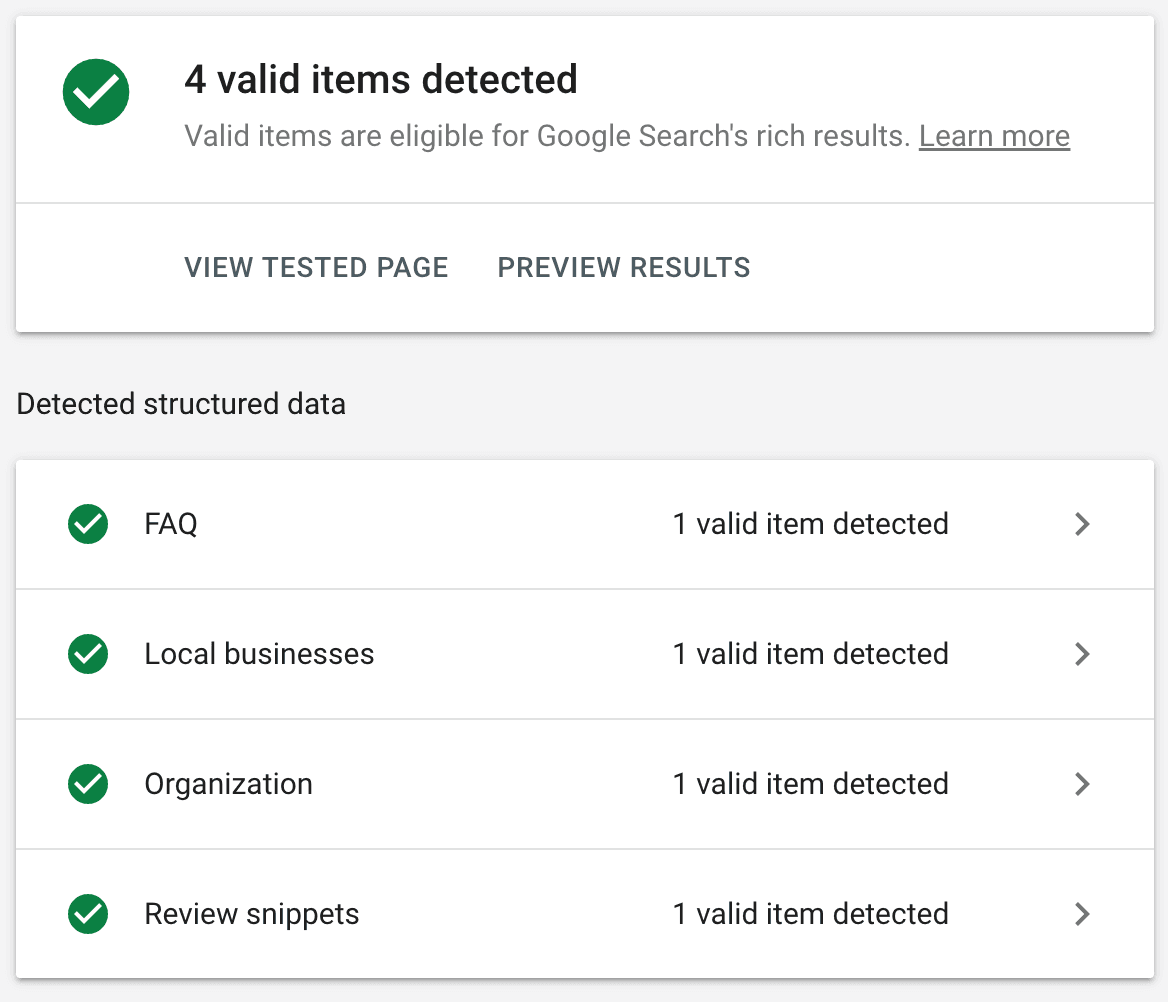Expand the Review snippets details
1168x1002 pixels.
click(1082, 914)
